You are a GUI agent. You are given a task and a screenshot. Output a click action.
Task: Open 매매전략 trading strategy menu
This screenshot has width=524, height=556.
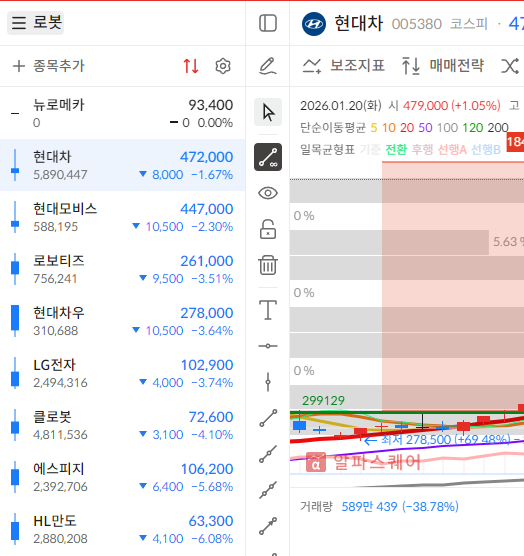point(442,66)
